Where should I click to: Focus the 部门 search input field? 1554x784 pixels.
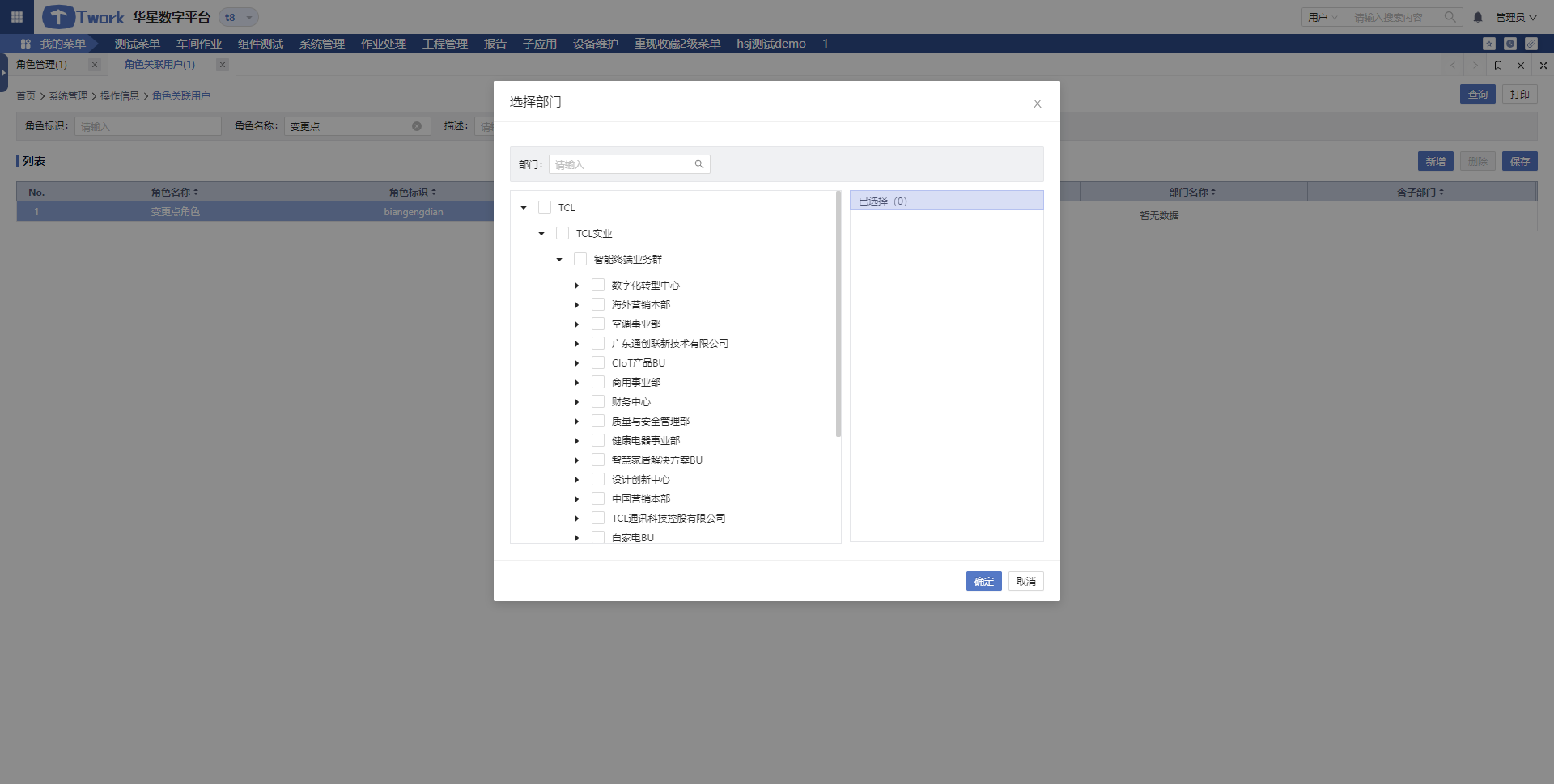tap(621, 164)
